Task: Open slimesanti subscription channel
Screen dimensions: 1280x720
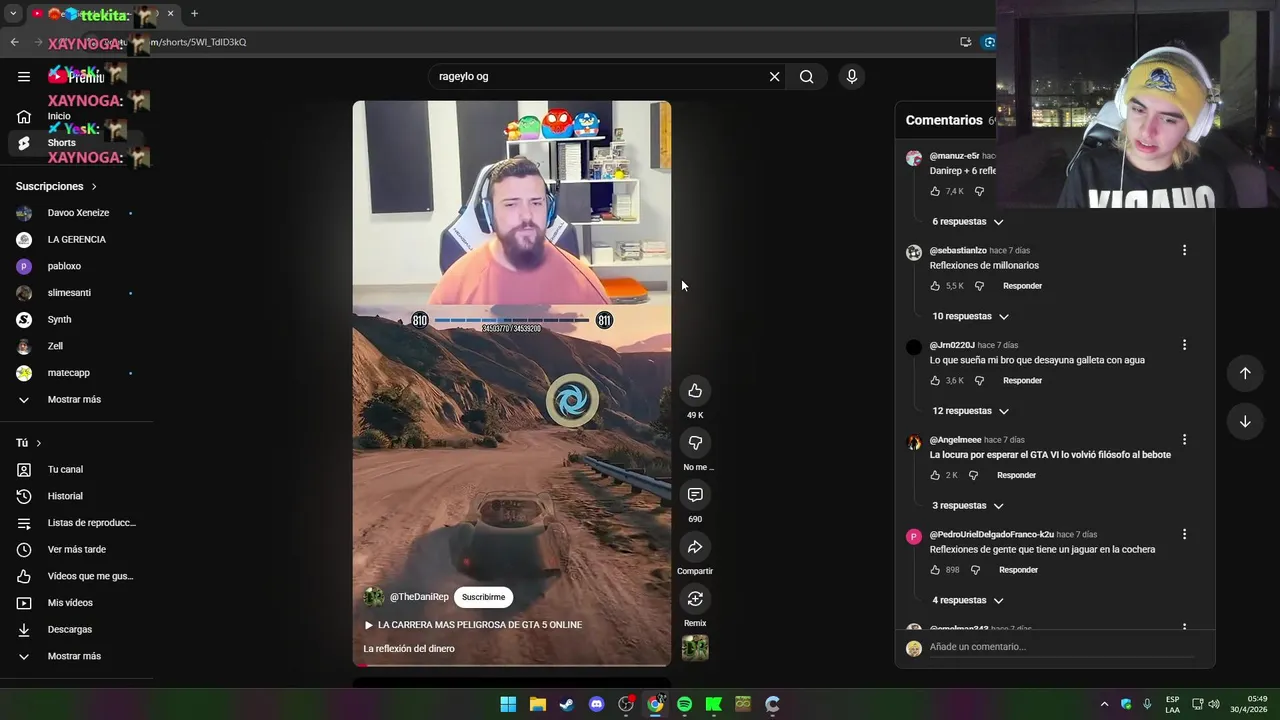Action: 76,293
